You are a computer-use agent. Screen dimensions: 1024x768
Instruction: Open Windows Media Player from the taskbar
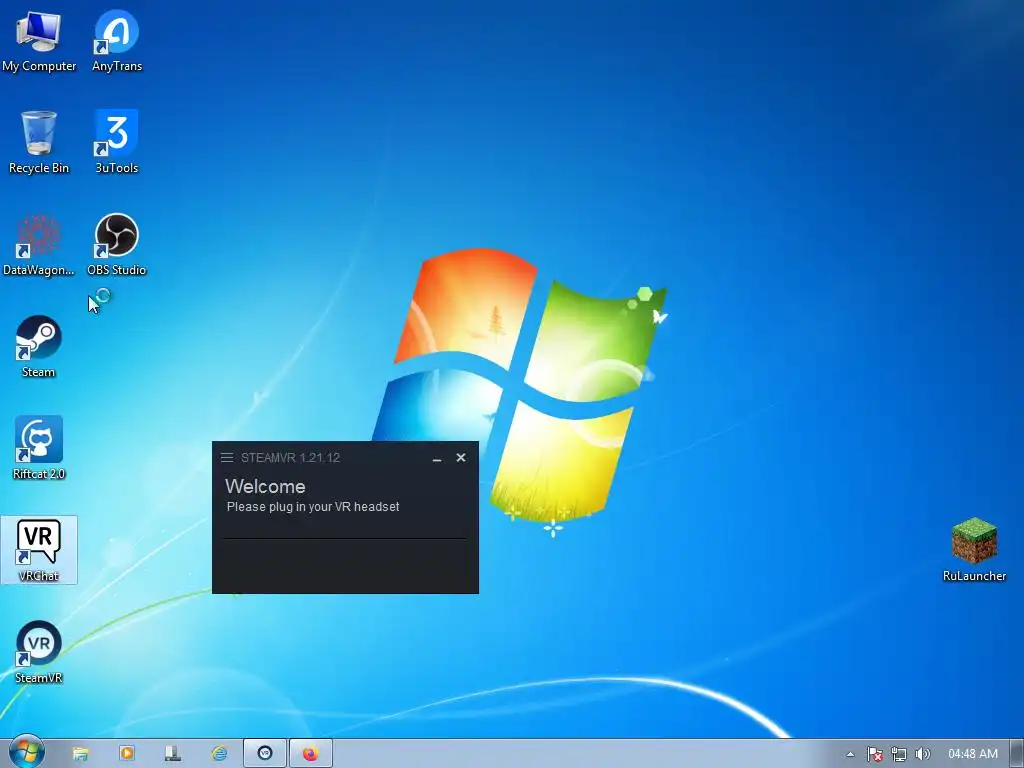(127, 753)
